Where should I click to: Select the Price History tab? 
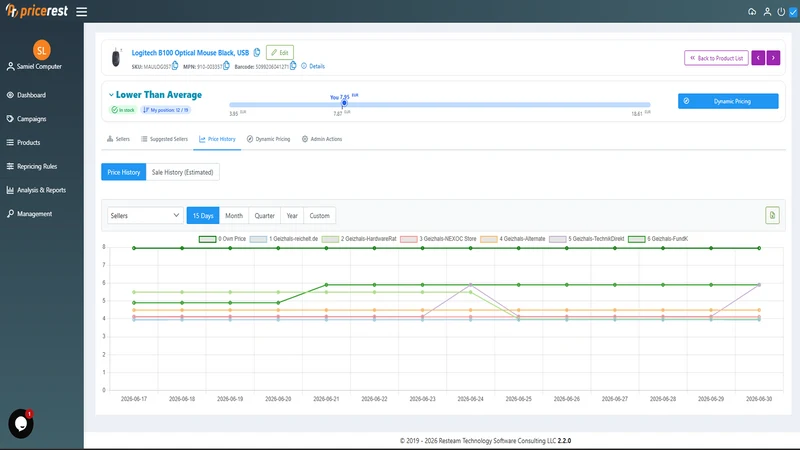coord(217,139)
